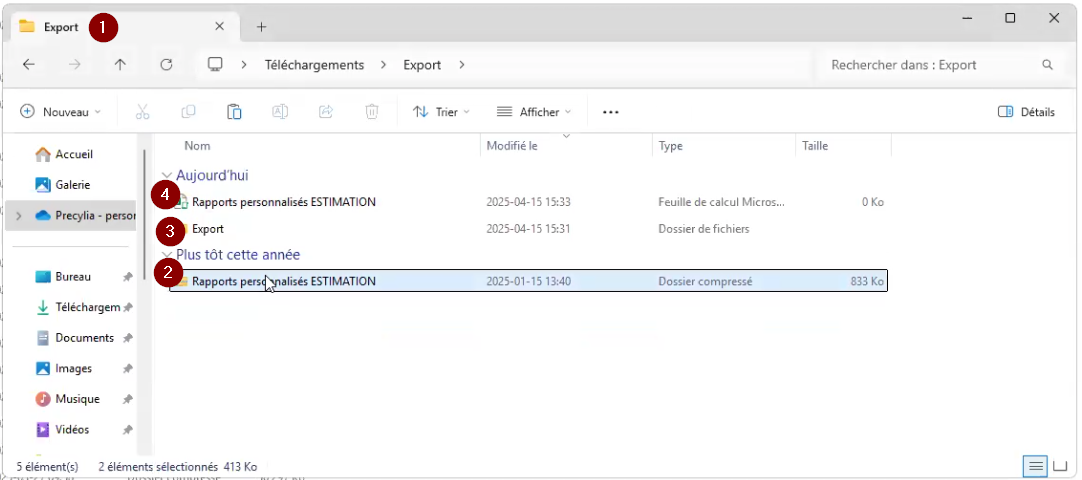The width and height of the screenshot is (1082, 480).
Task: Open the Nouveau dropdown
Action: [61, 112]
